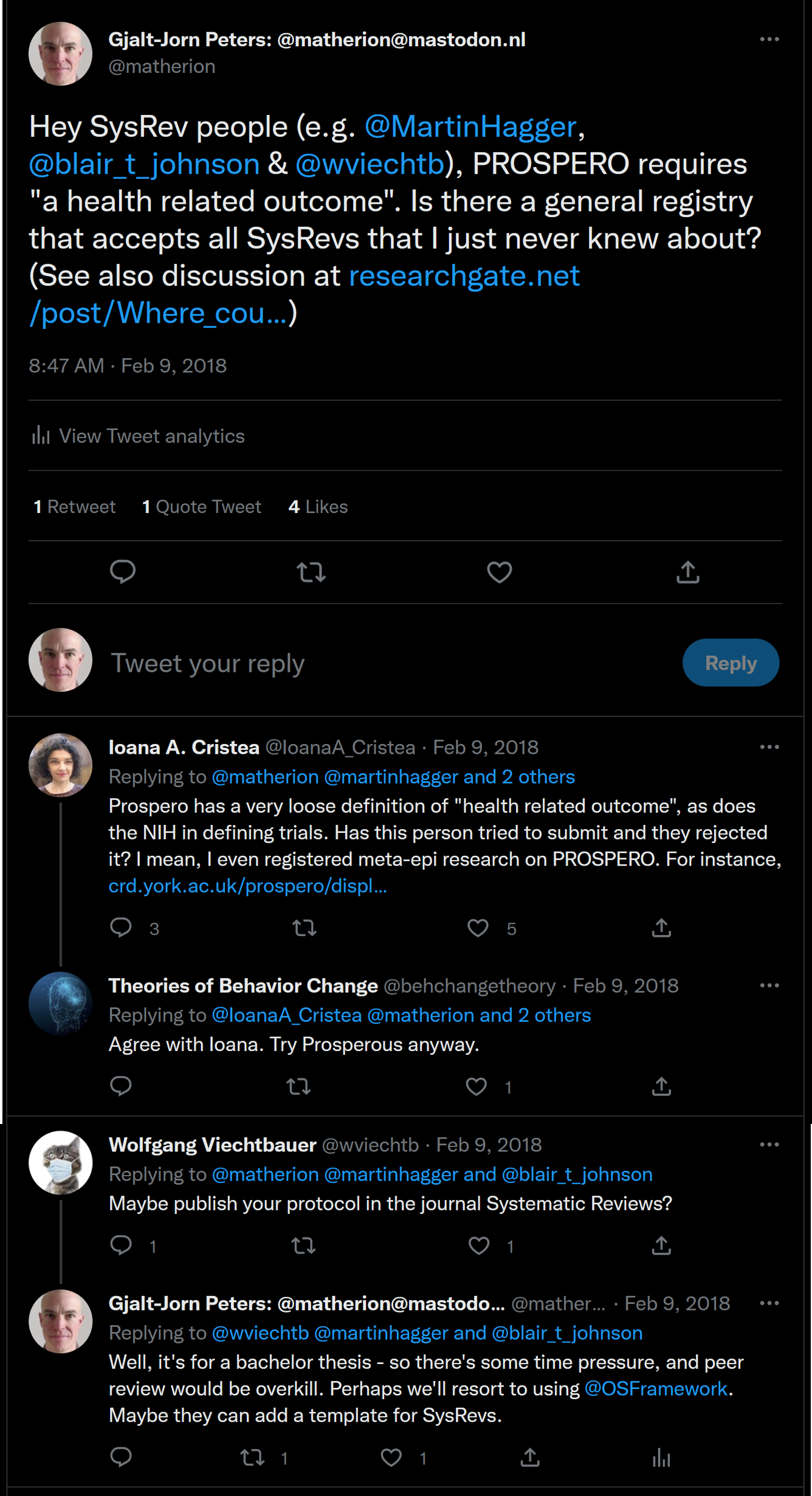Open the more options menu on the main tweet
This screenshot has height=1496, width=812.
pyautogui.click(x=769, y=39)
